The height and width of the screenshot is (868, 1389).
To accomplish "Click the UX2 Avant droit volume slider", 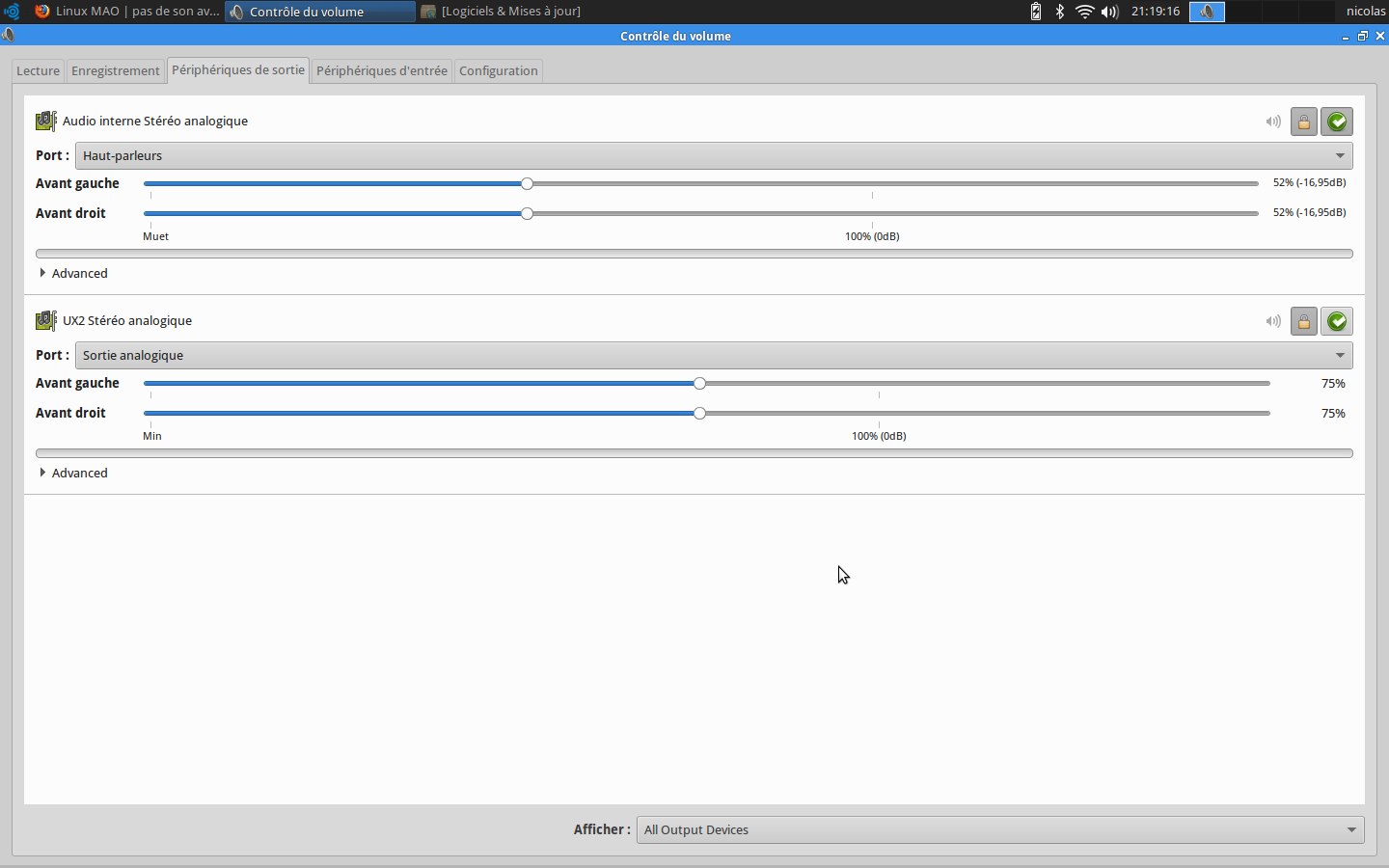I will 707,414.
